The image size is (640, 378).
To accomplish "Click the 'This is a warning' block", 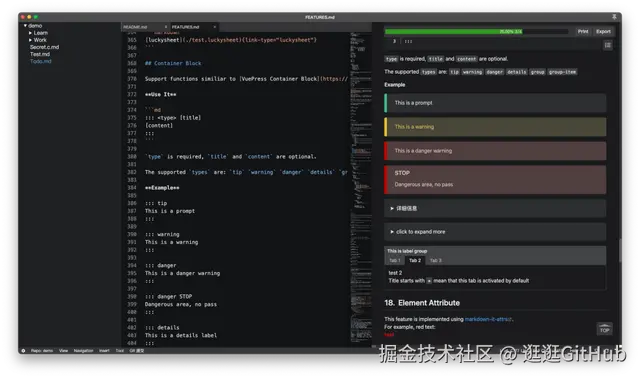I will click(495, 127).
